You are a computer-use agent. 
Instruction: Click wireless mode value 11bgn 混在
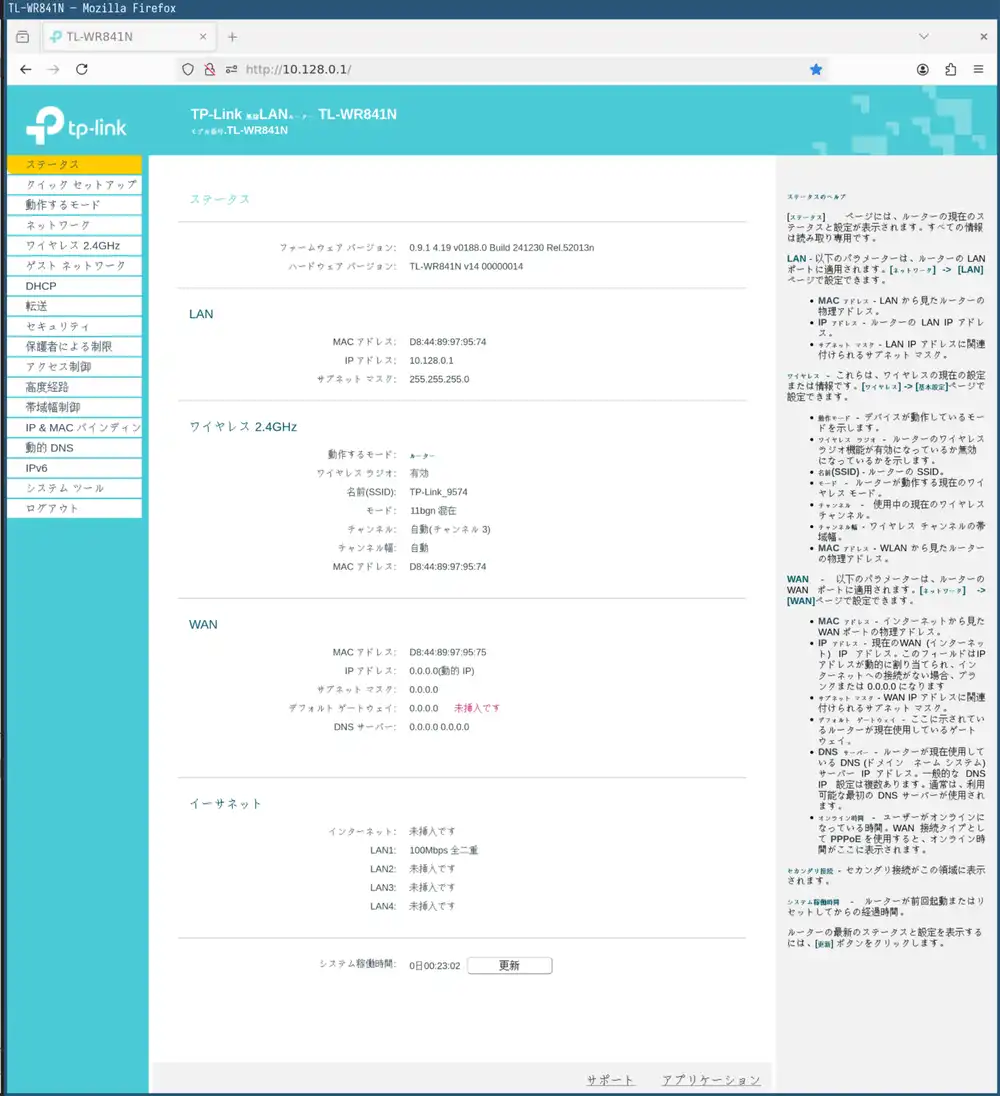coord(433,511)
